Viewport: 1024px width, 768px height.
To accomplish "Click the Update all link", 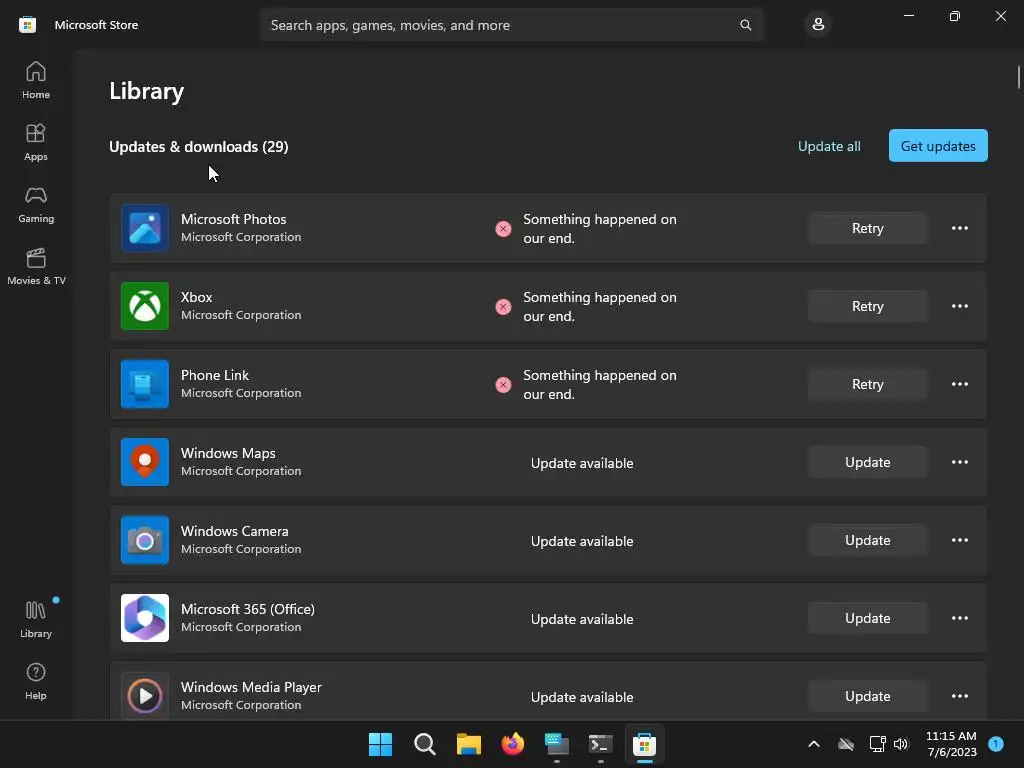I will click(829, 146).
